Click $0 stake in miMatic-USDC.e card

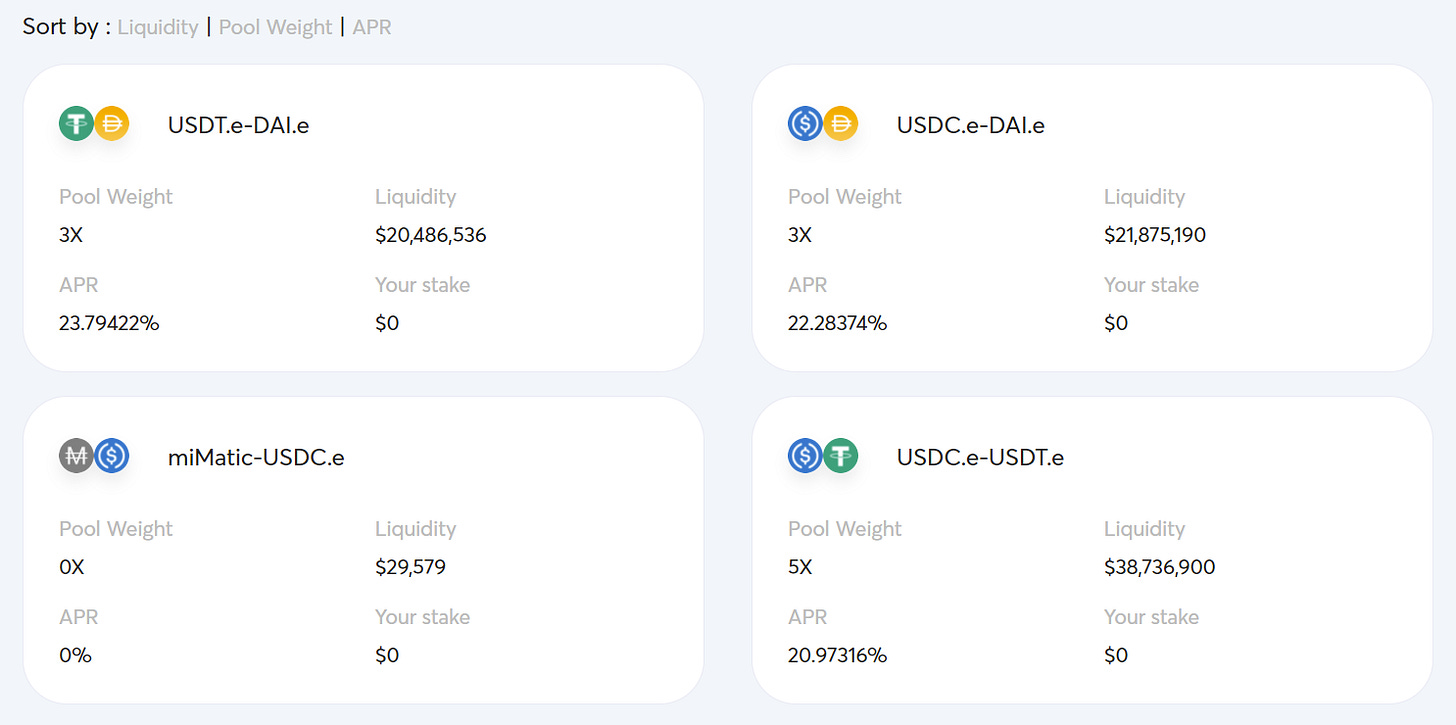point(387,656)
